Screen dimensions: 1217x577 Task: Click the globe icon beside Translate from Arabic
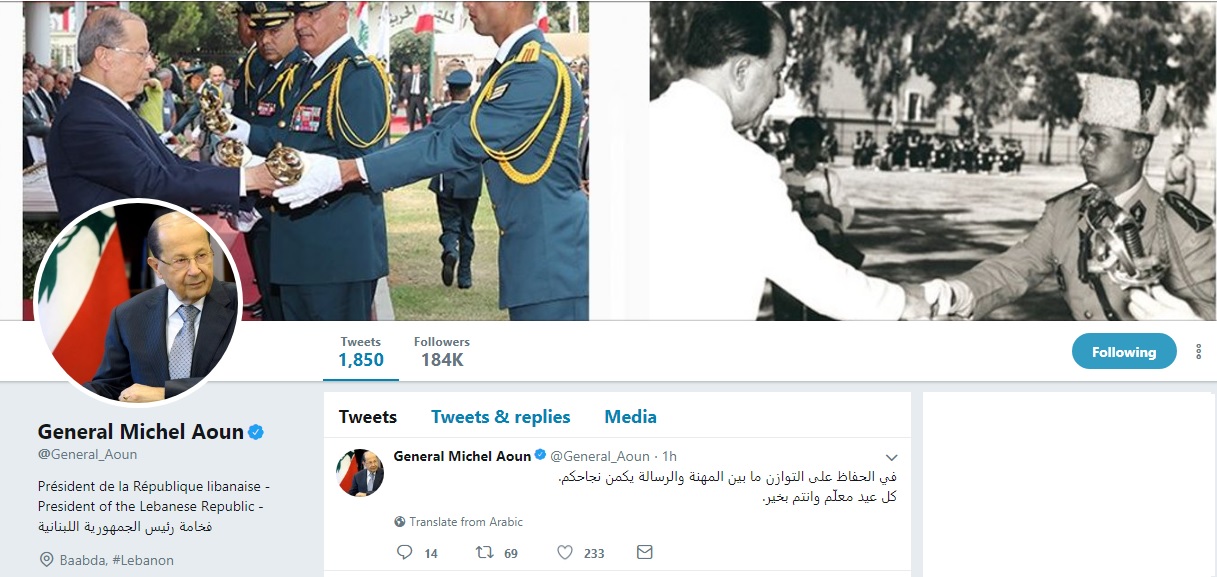[x=400, y=522]
